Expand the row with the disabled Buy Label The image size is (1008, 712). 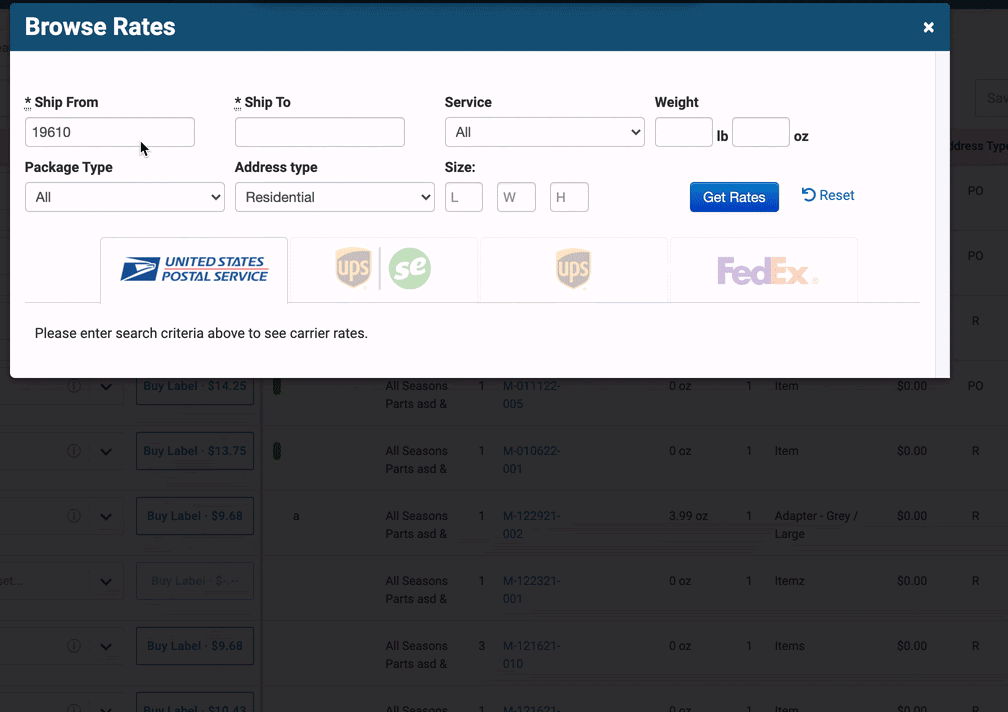(107, 581)
